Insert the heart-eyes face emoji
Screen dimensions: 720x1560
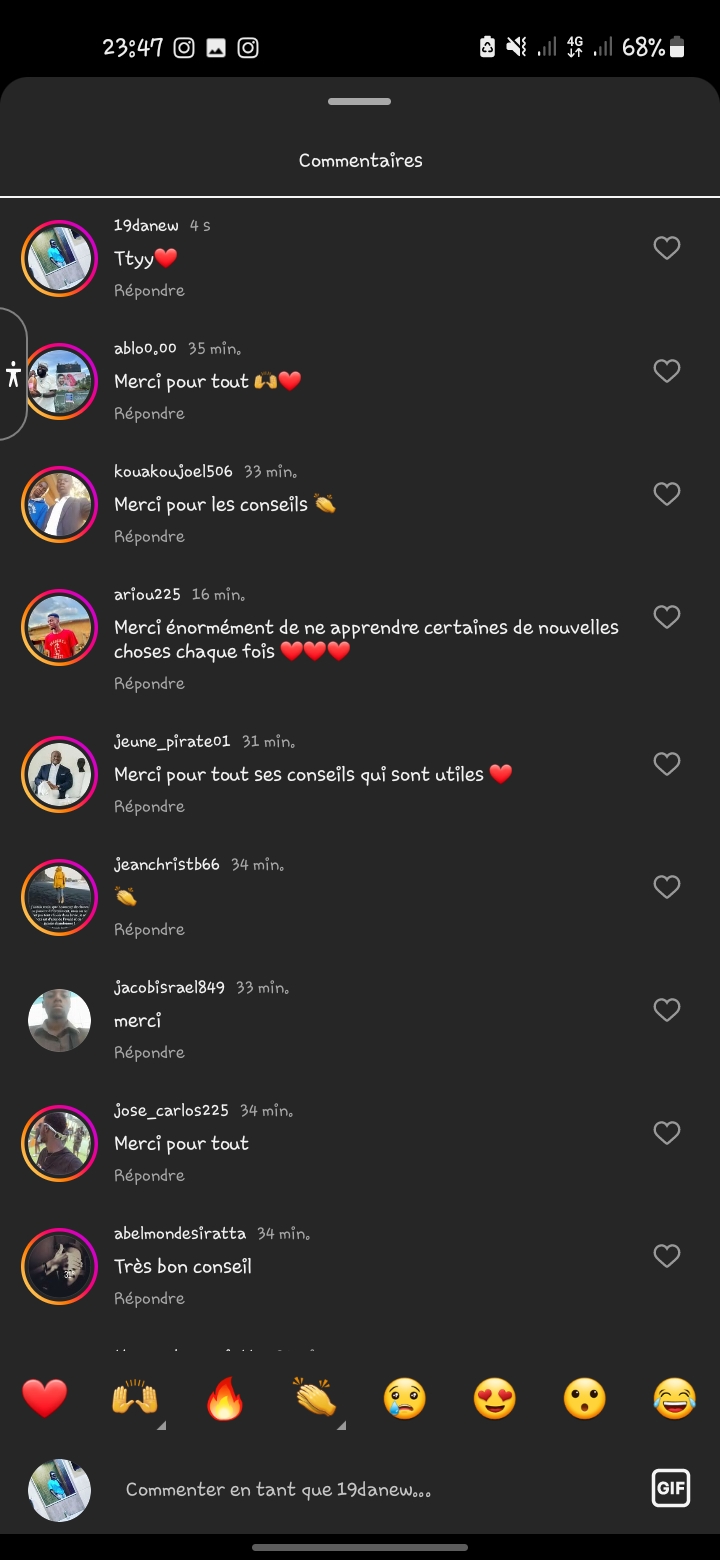[x=495, y=1398]
